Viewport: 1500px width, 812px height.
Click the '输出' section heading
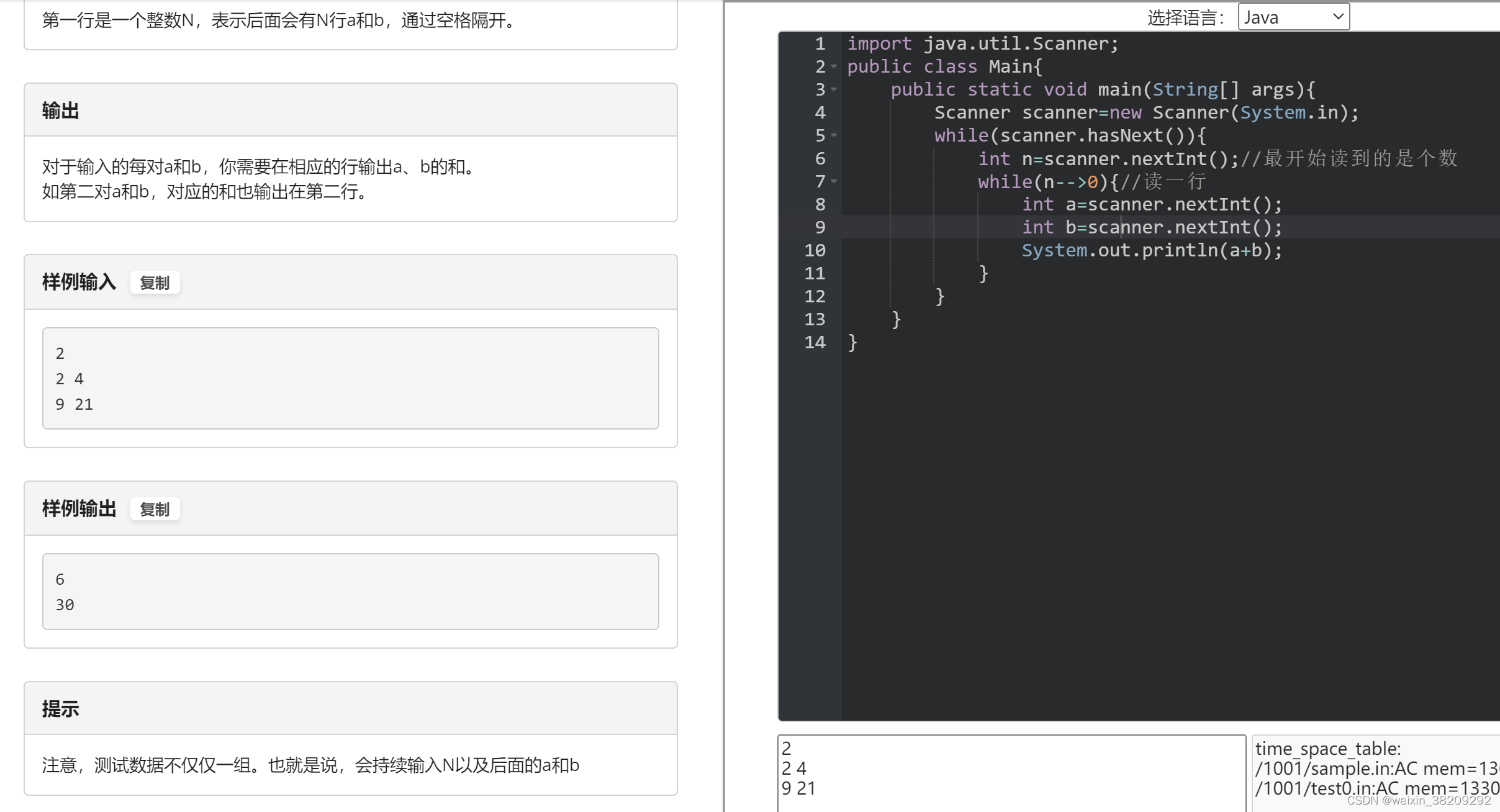click(60, 111)
